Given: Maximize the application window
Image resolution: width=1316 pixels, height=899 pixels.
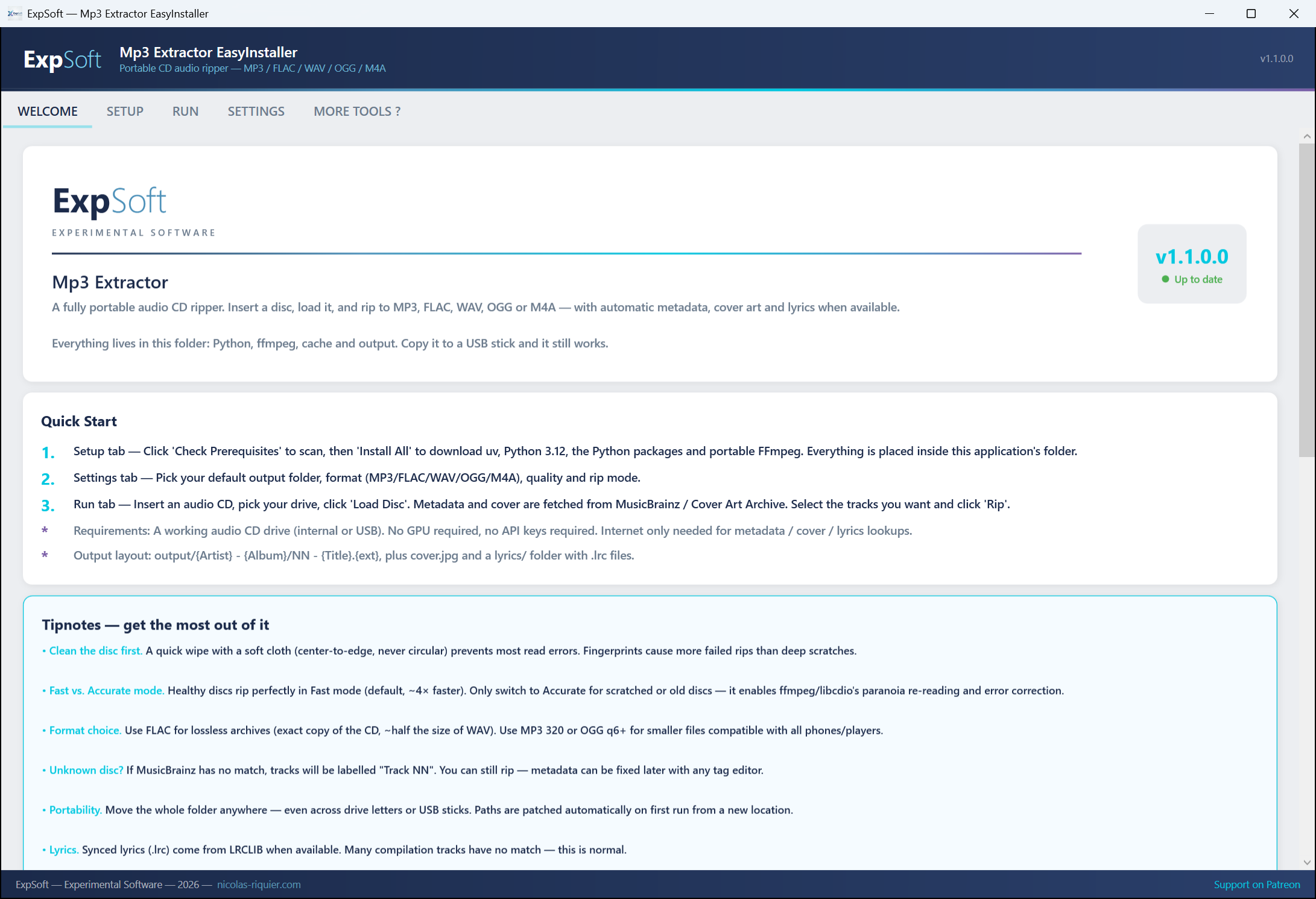Looking at the screenshot, I should (x=1251, y=13).
